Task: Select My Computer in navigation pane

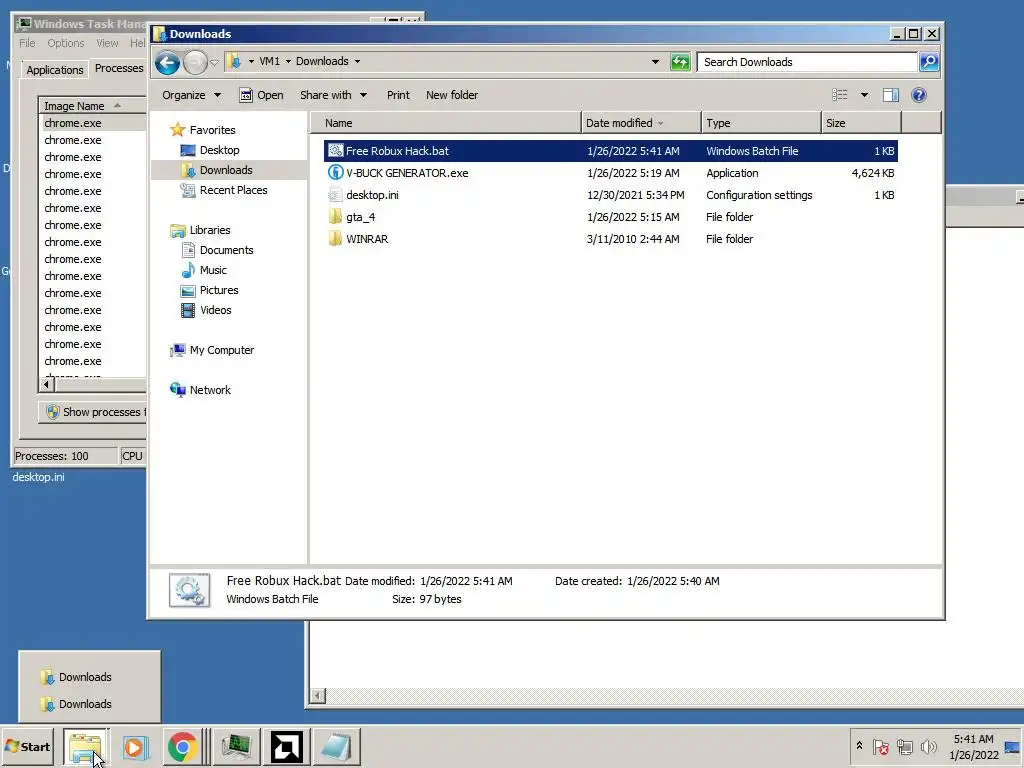Action: click(221, 350)
